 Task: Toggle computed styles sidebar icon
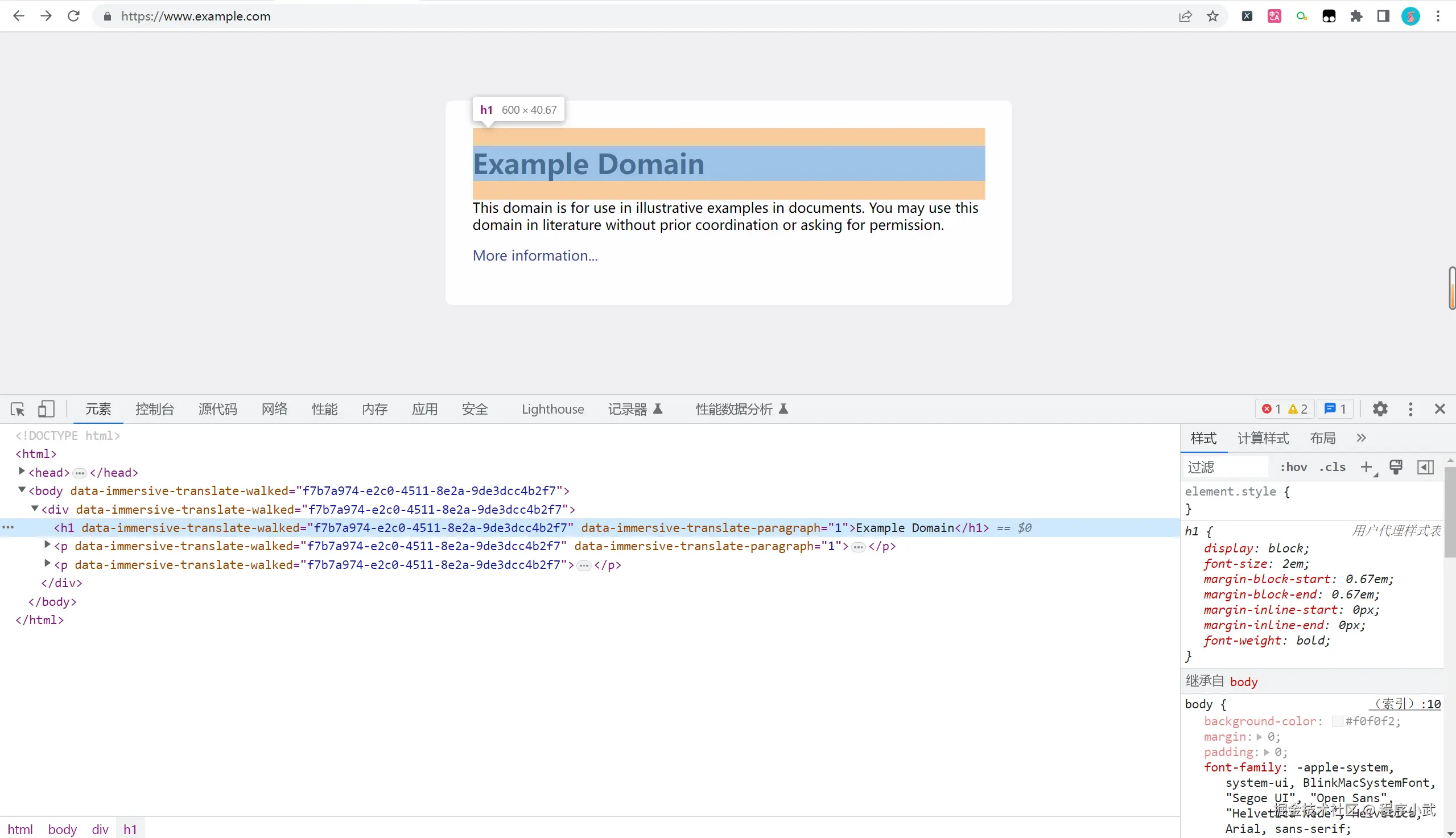tap(1425, 467)
